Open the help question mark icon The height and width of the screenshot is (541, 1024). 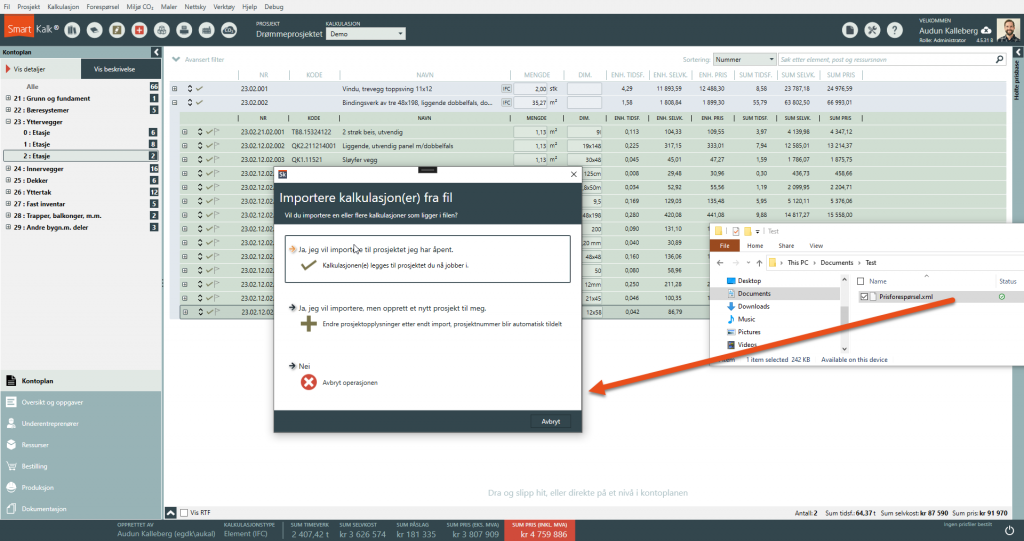click(x=893, y=31)
